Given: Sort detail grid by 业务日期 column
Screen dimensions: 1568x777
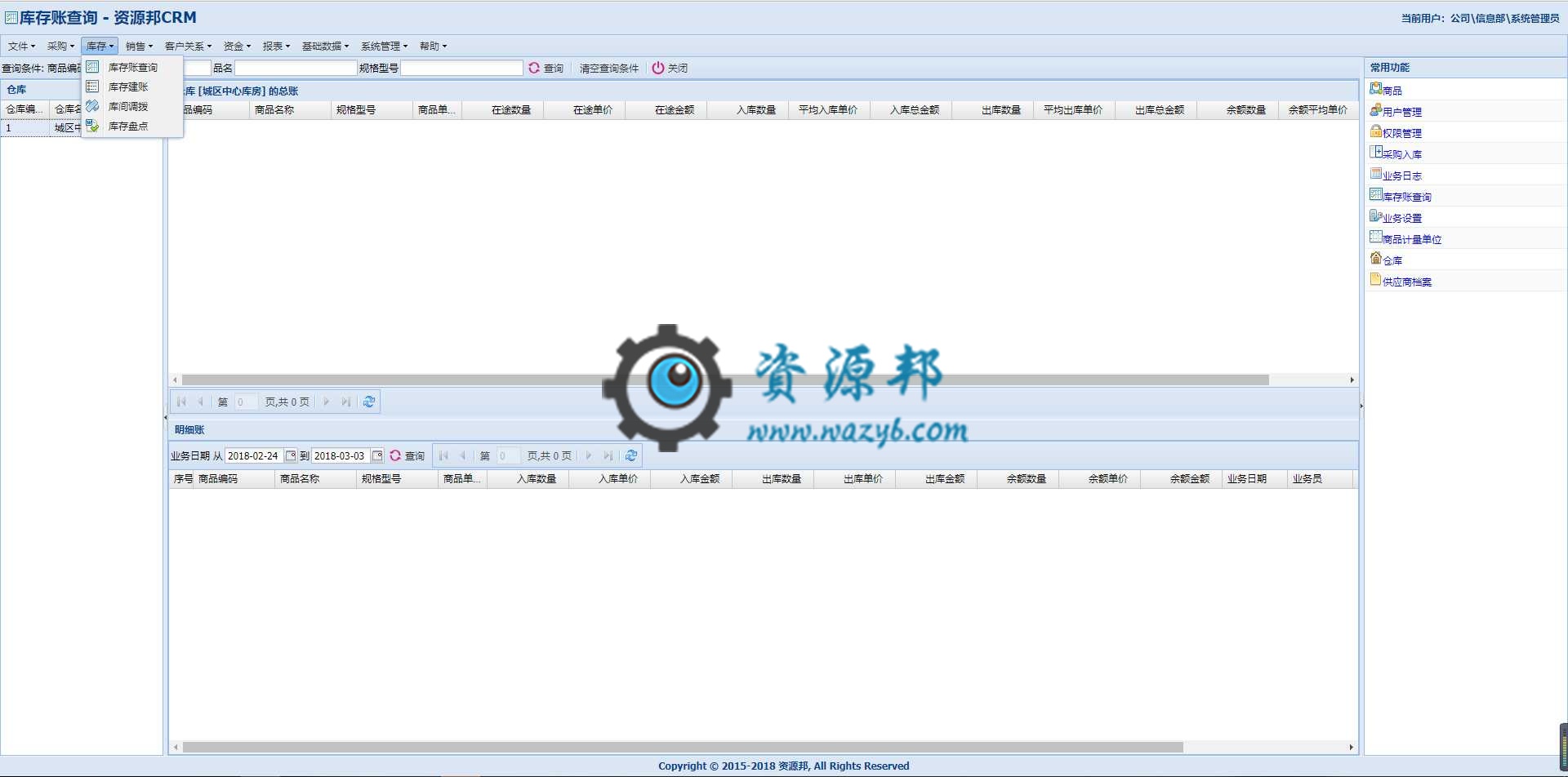Looking at the screenshot, I should tap(1254, 478).
